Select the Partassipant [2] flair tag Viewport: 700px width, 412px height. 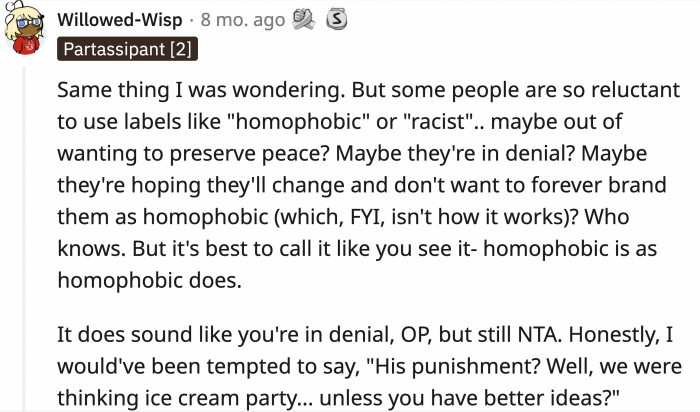127,48
